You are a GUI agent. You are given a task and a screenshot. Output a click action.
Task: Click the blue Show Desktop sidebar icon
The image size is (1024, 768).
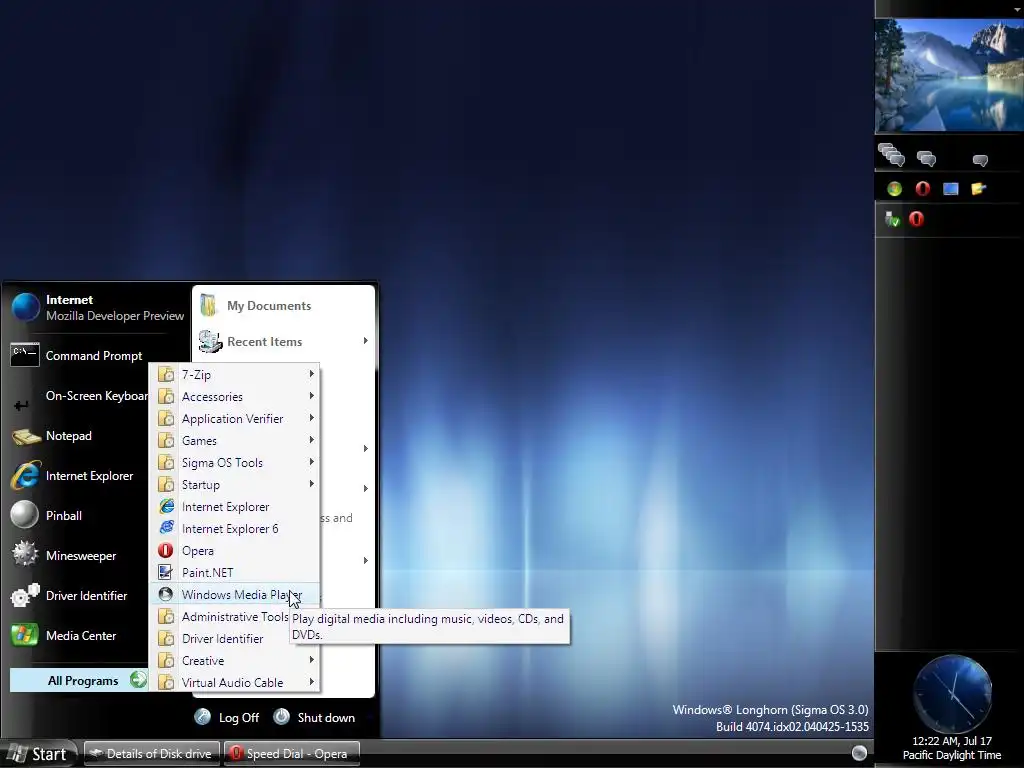pyautogui.click(x=951, y=189)
